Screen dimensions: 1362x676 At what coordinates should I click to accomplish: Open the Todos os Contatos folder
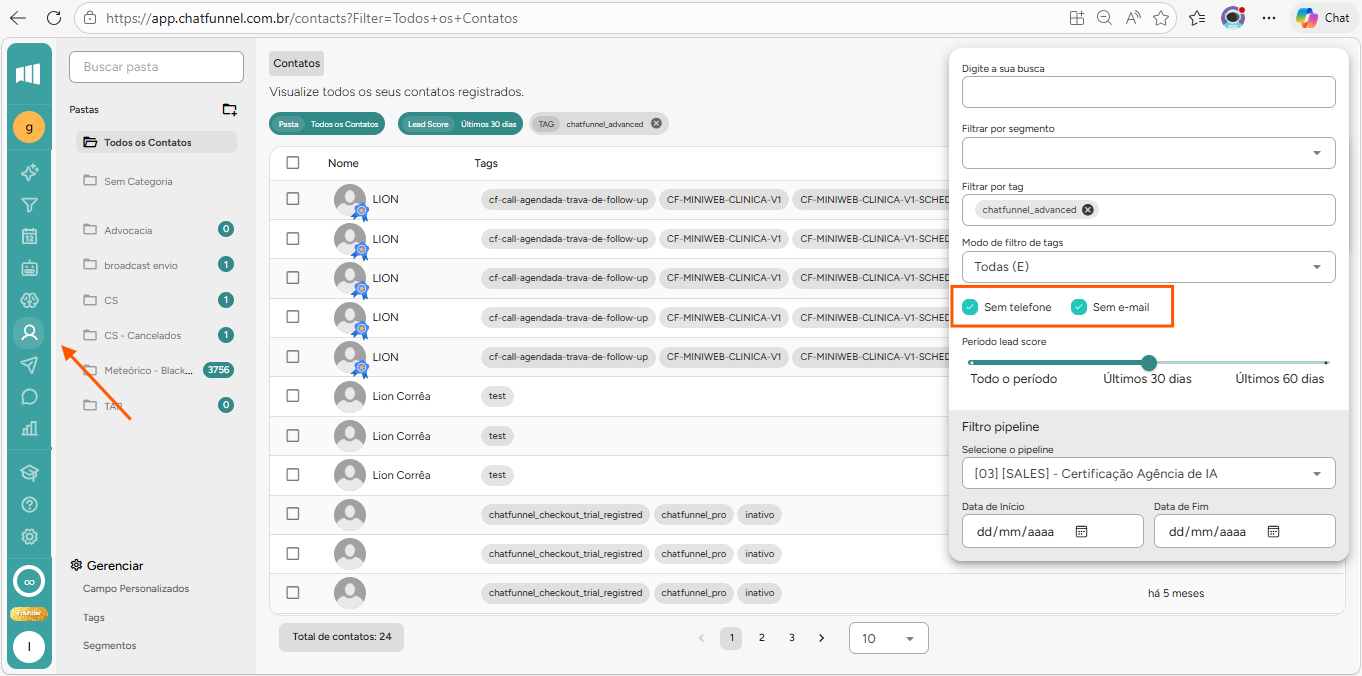(147, 143)
